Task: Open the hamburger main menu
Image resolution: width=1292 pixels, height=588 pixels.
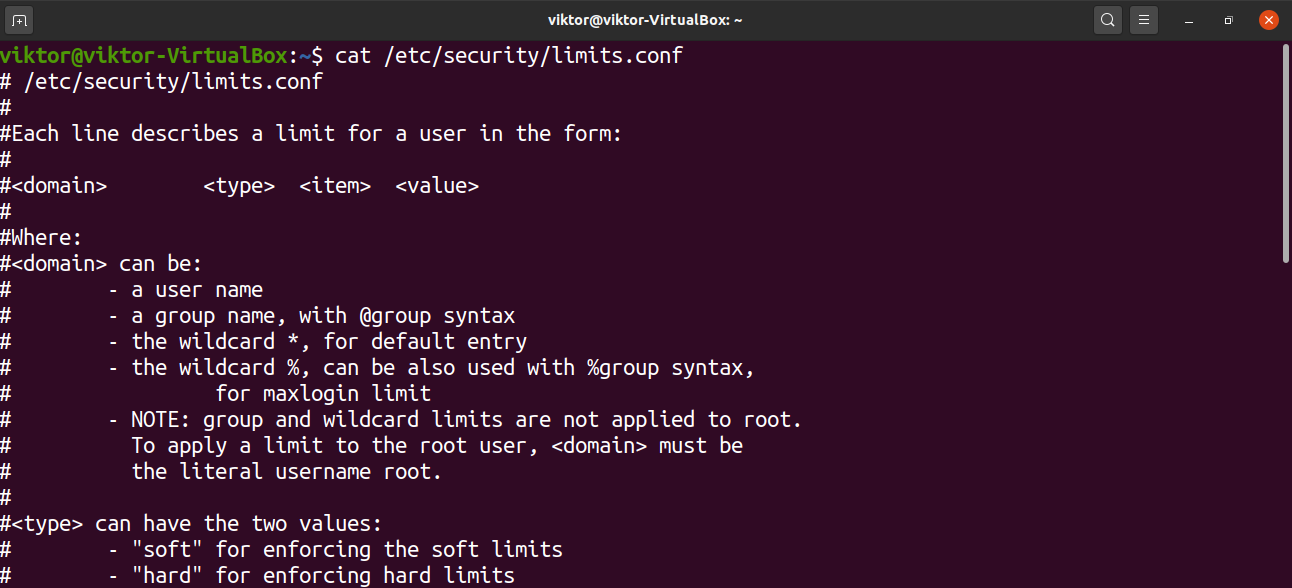Action: (1145, 20)
